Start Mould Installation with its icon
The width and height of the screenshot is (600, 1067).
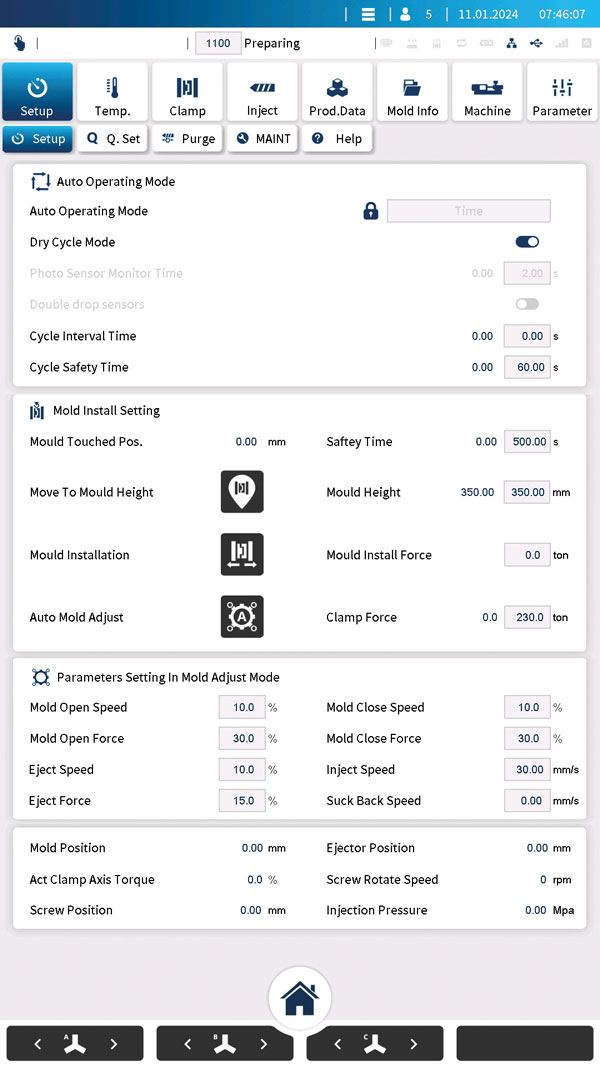[x=242, y=554]
